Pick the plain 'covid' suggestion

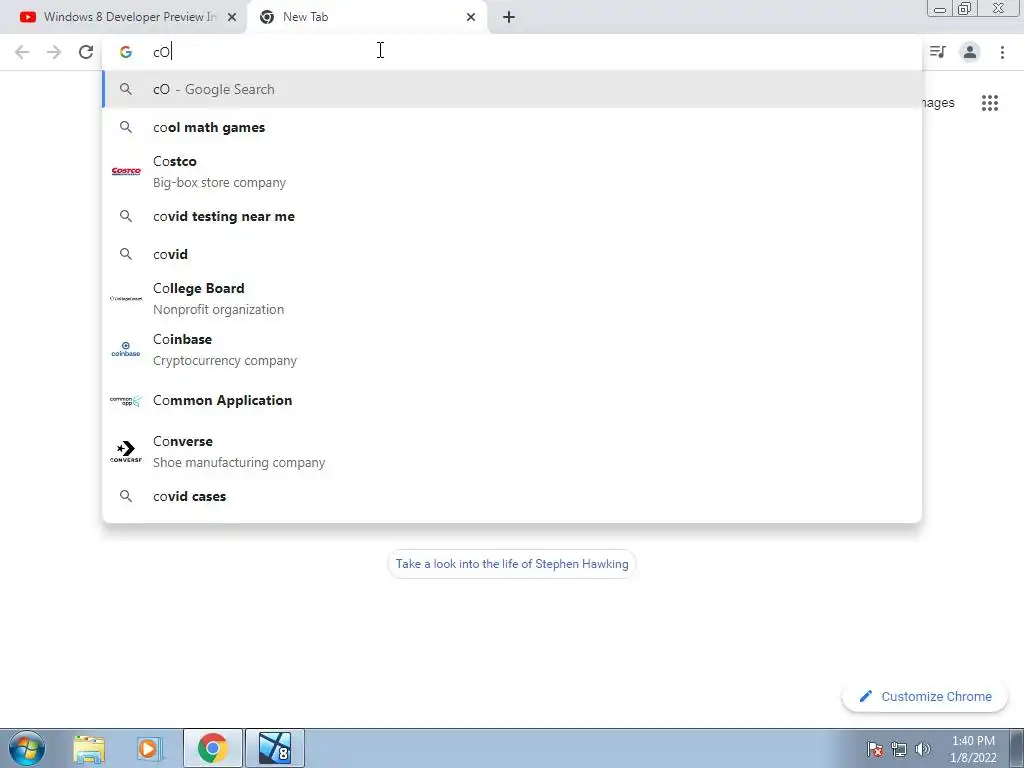[x=512, y=254]
